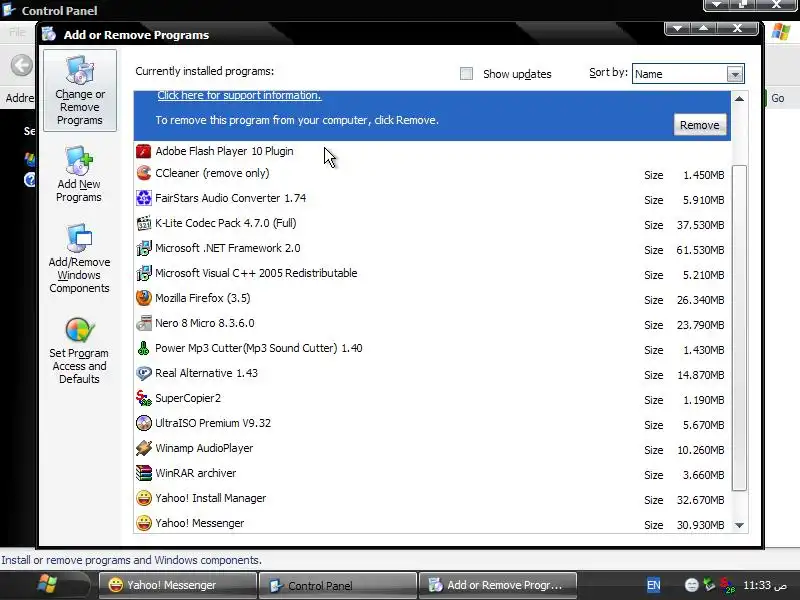
Task: Select FairStars Audio Converter 1.74 entry
Action: point(433,198)
